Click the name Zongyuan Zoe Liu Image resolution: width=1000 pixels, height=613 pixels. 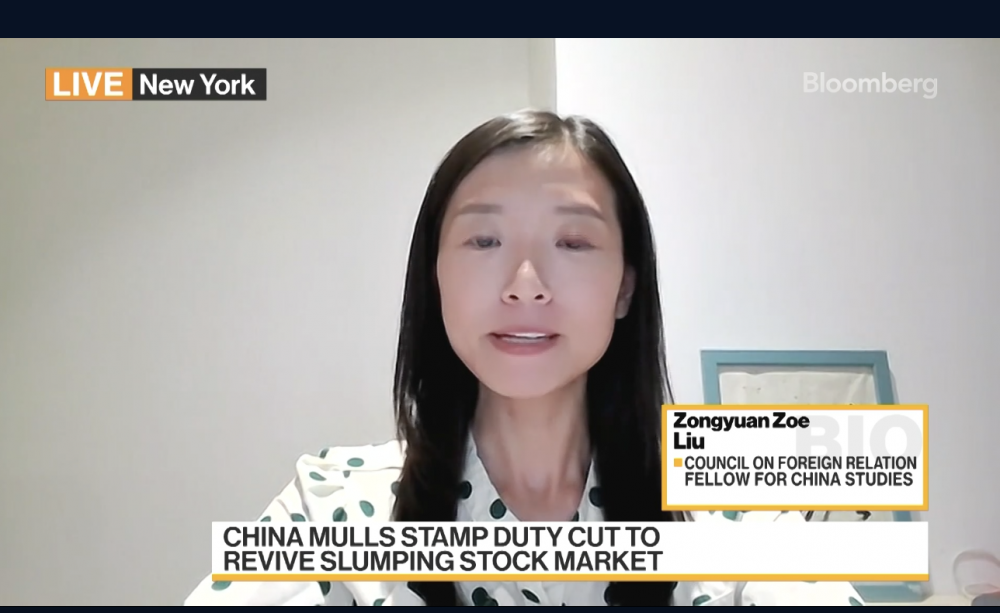[x=741, y=431]
